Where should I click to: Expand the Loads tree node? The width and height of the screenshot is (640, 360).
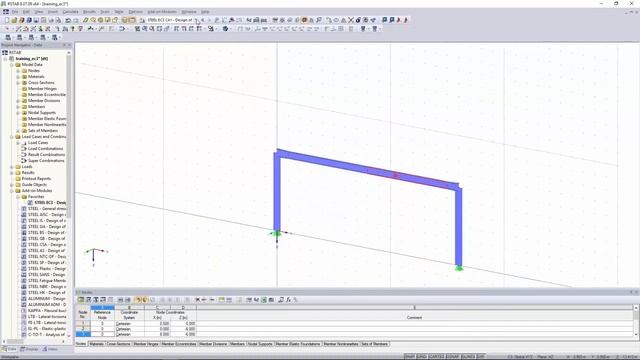12,167
